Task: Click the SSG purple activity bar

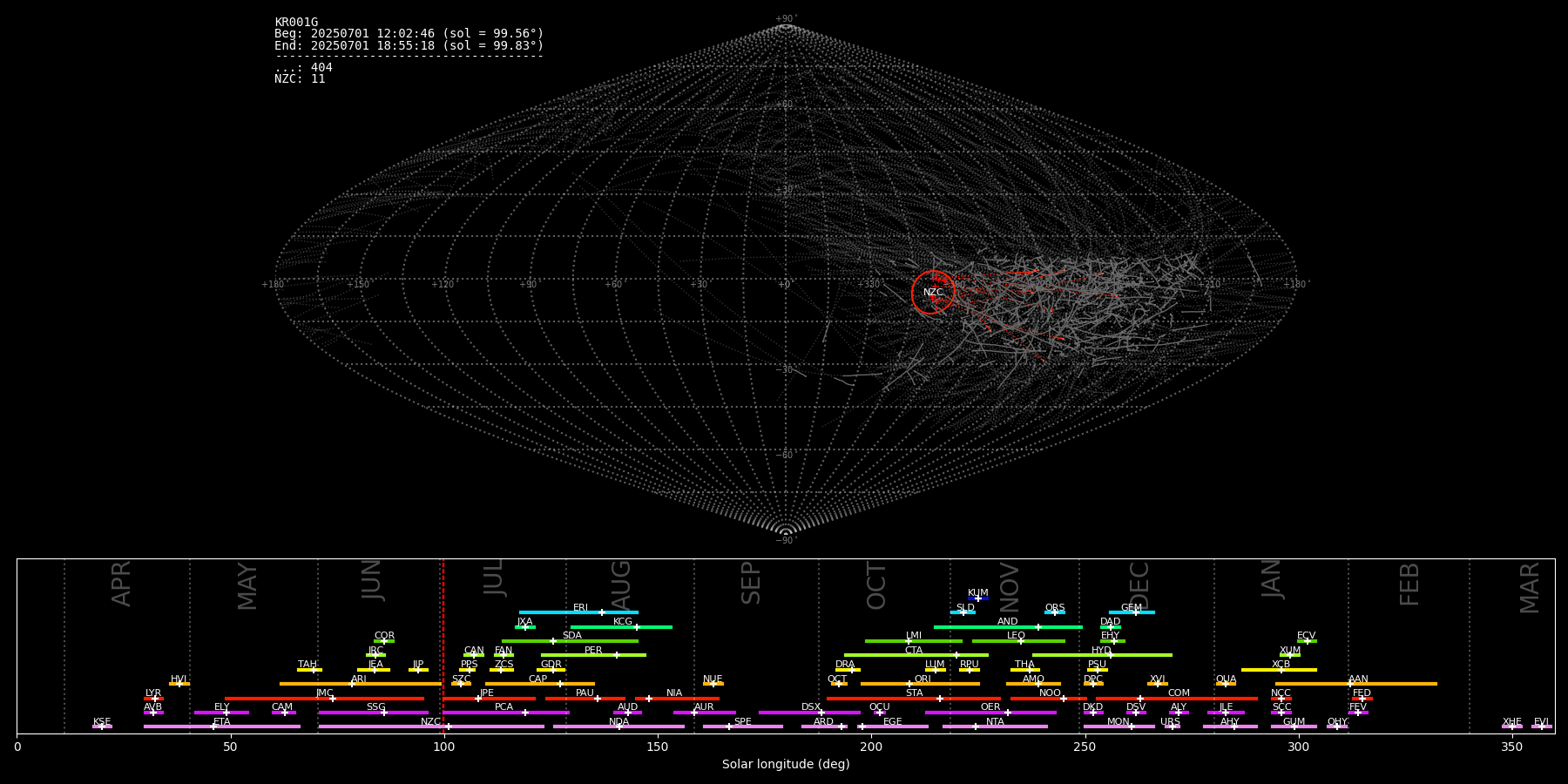Action: point(373,713)
